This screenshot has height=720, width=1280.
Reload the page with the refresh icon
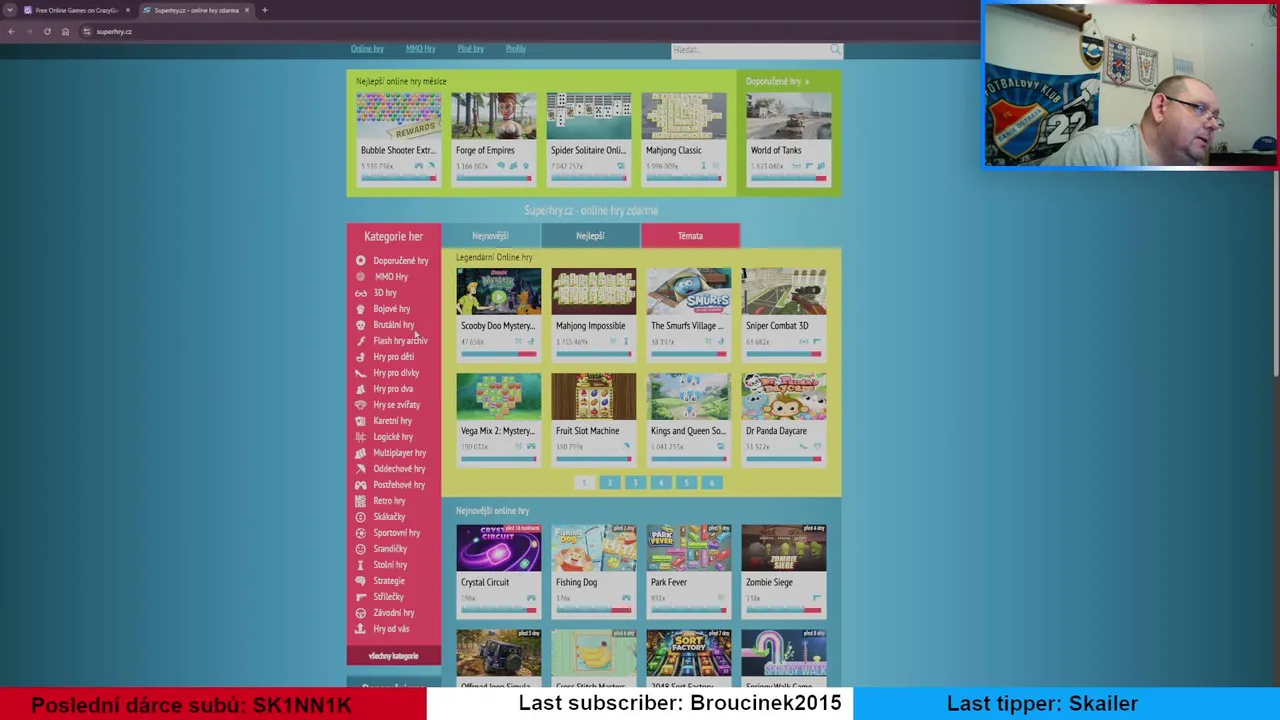[x=47, y=31]
